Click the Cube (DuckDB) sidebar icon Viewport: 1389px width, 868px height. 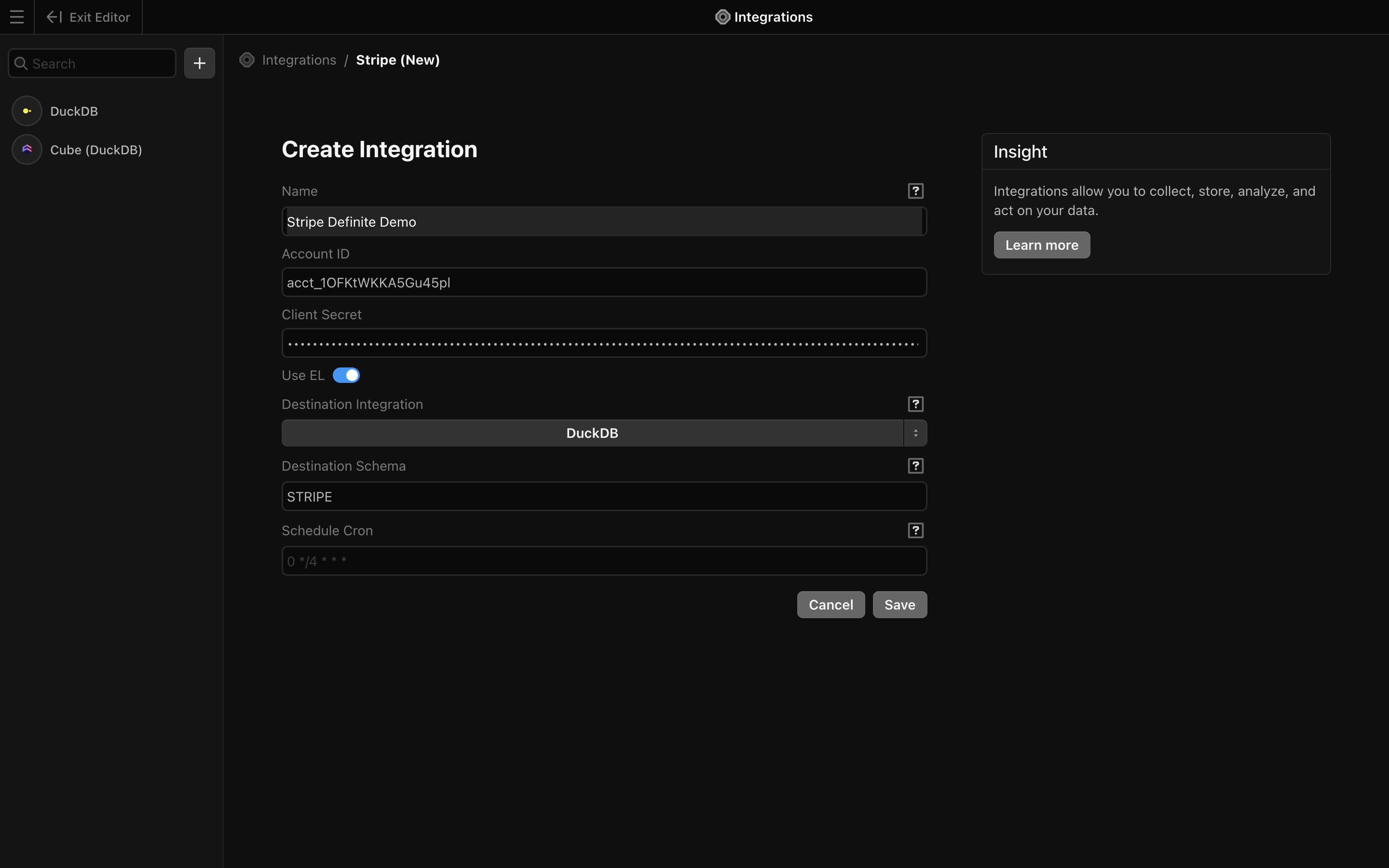pyautogui.click(x=27, y=150)
